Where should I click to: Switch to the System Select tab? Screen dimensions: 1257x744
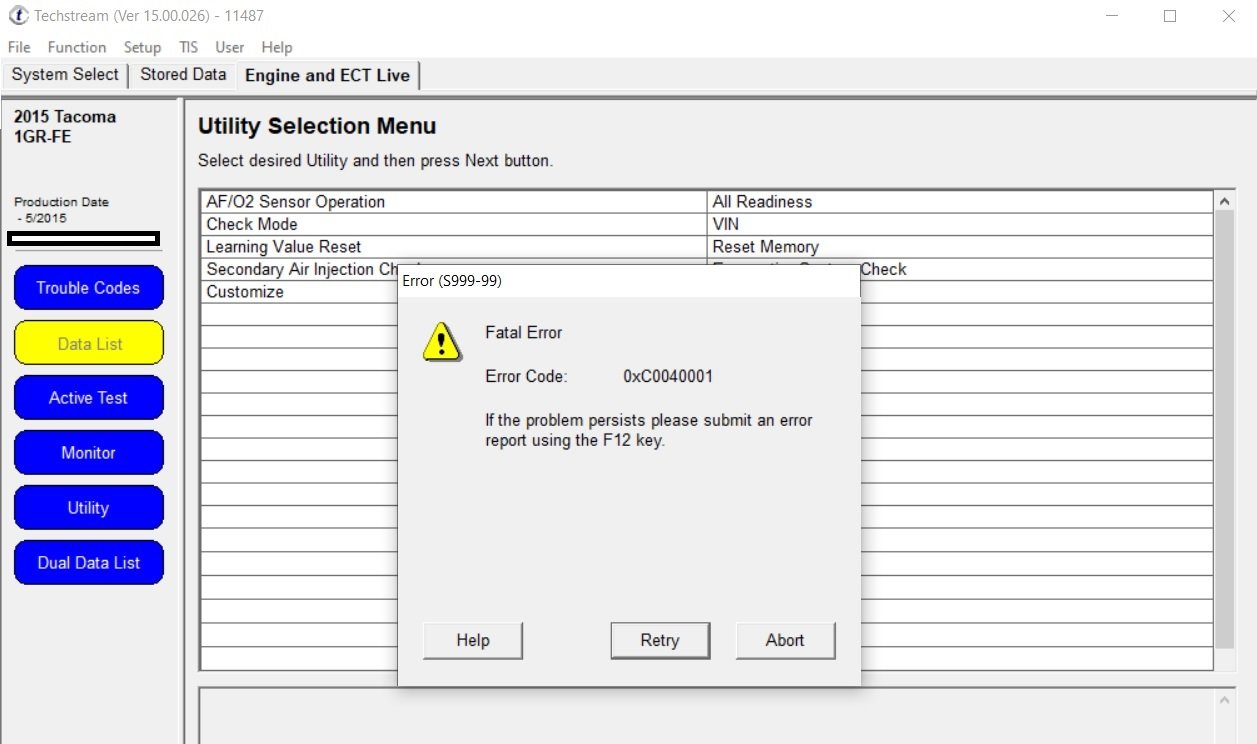pos(65,75)
